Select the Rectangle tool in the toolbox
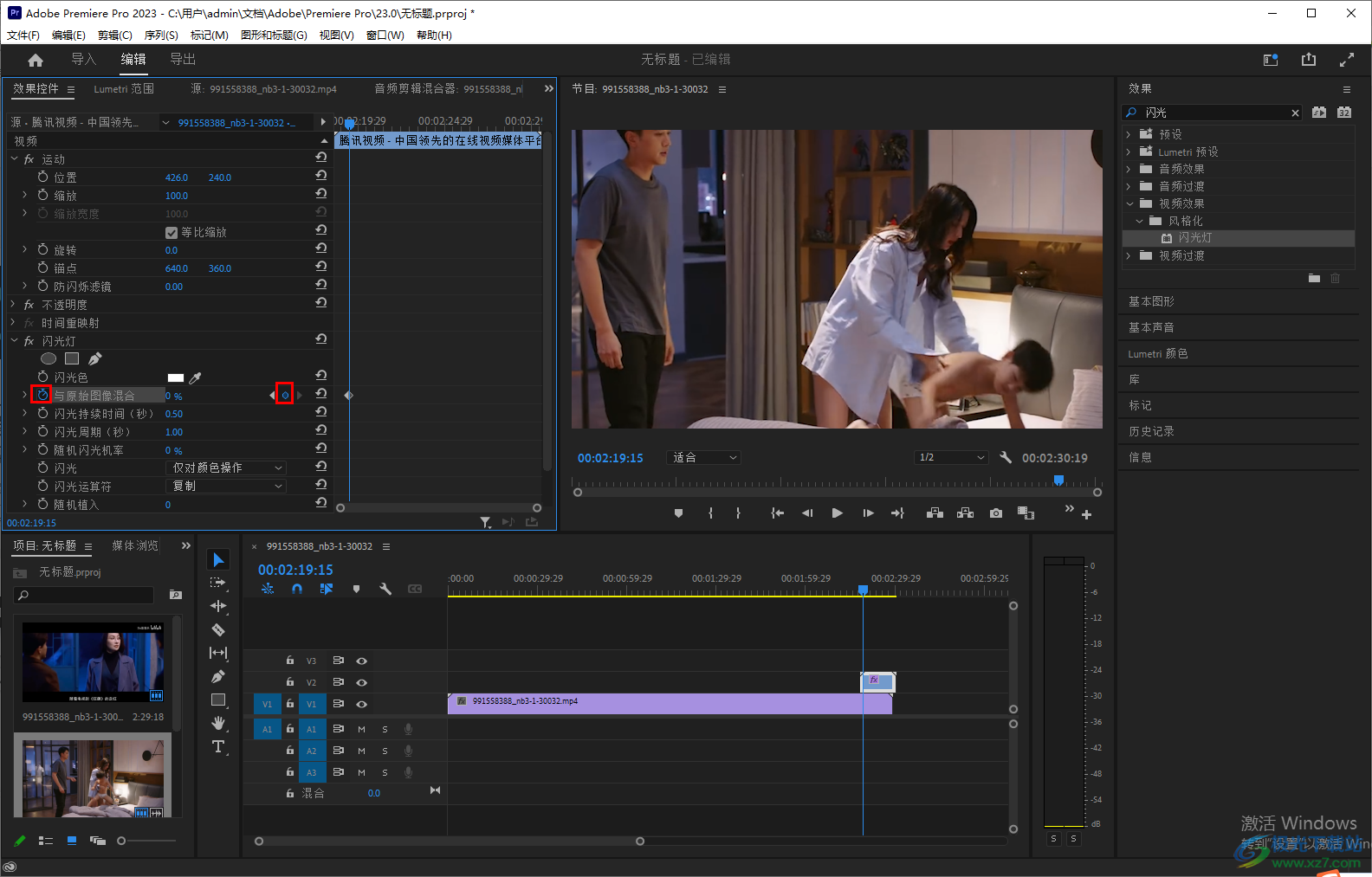The width and height of the screenshot is (1372, 877). tap(218, 700)
